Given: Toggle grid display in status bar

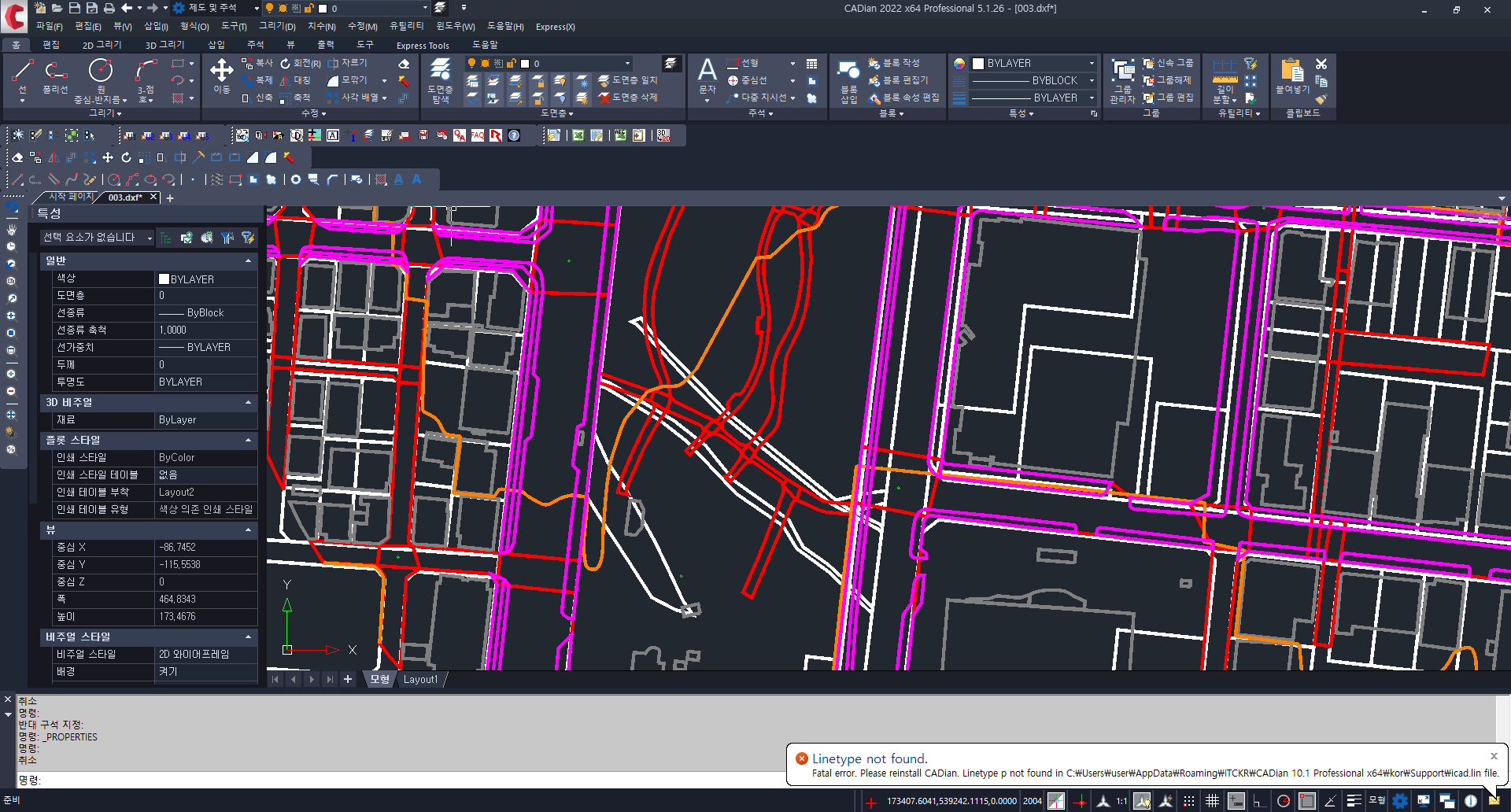Looking at the screenshot, I should tap(1213, 801).
